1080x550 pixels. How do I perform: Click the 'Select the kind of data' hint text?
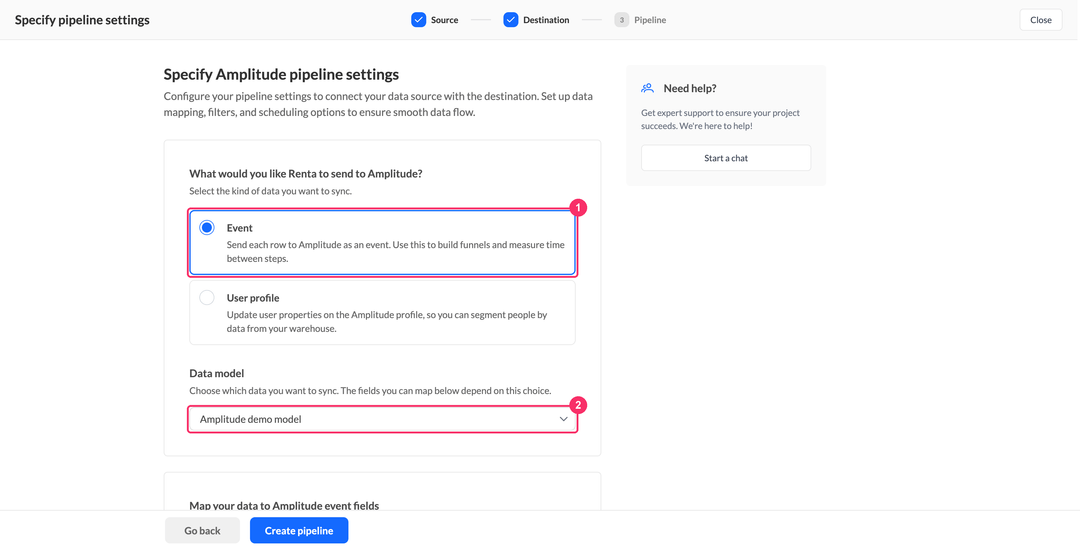271,191
